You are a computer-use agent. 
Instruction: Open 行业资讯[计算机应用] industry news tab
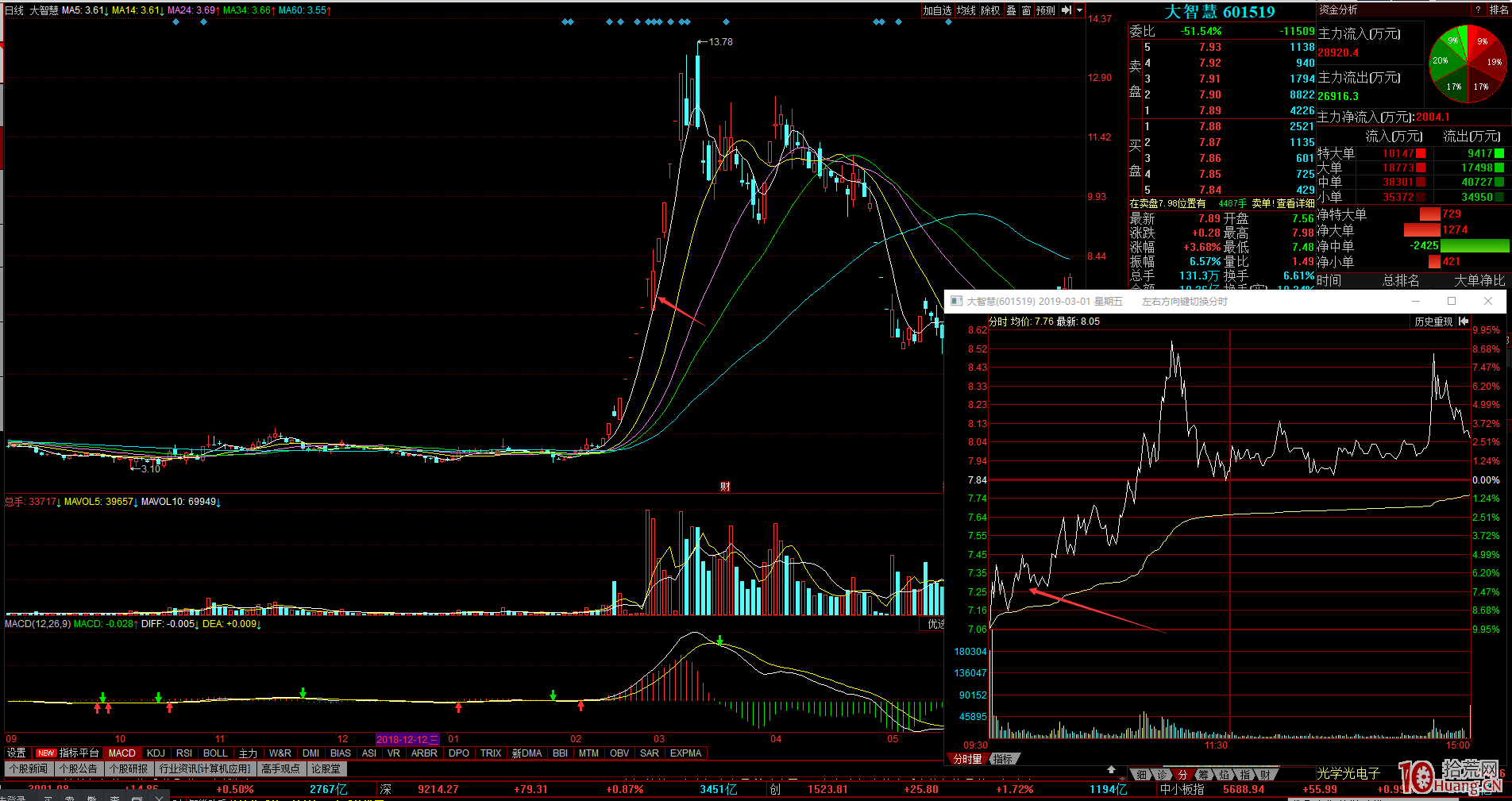pyautogui.click(x=205, y=768)
